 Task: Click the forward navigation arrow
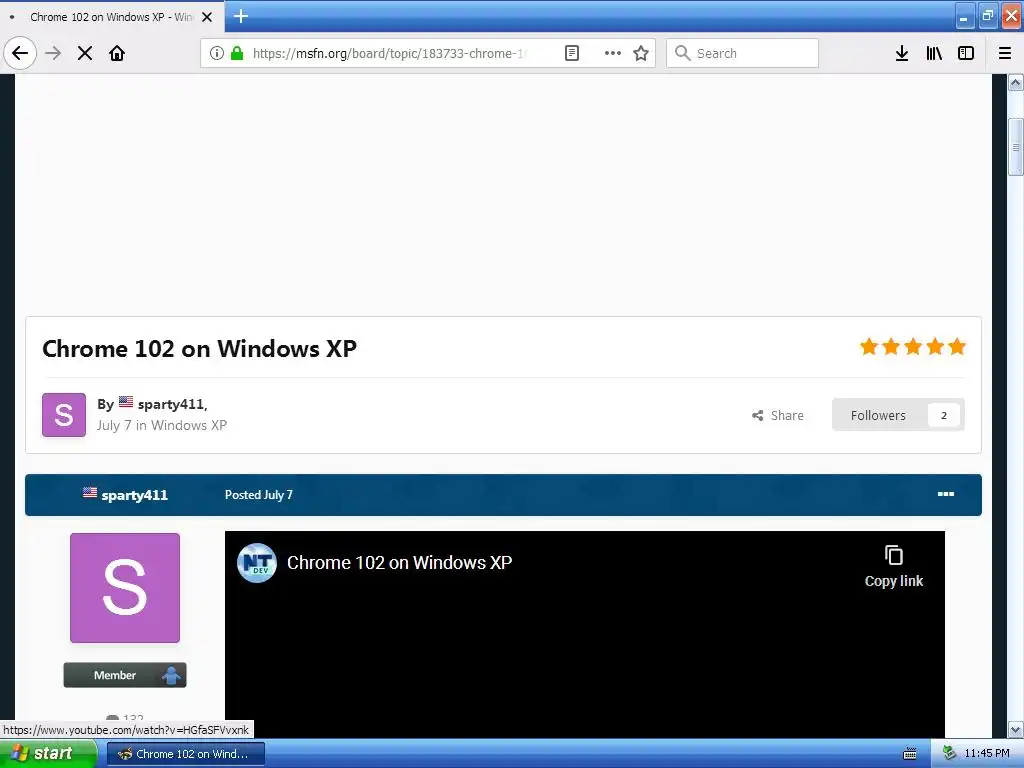click(54, 53)
